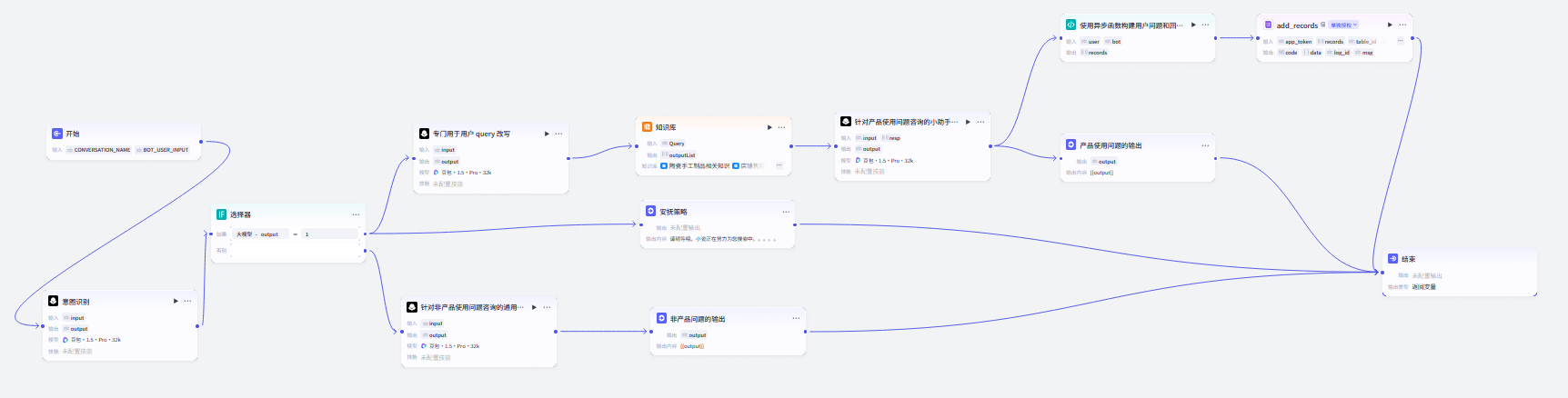Click the condition value field showing 1
Image resolution: width=1568 pixels, height=398 pixels.
click(329, 234)
